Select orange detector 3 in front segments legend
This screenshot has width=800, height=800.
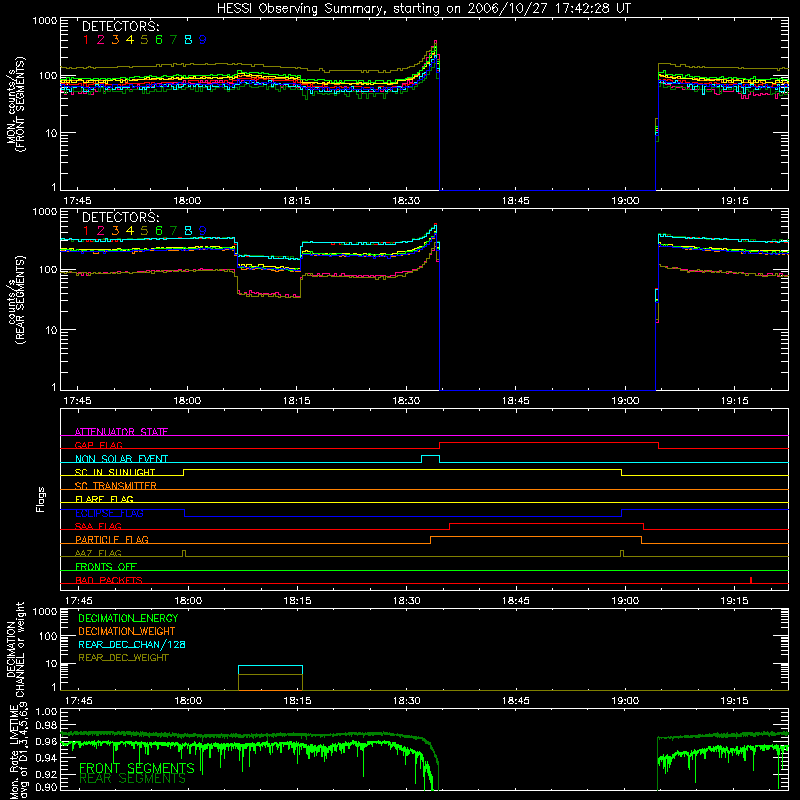pos(115,40)
